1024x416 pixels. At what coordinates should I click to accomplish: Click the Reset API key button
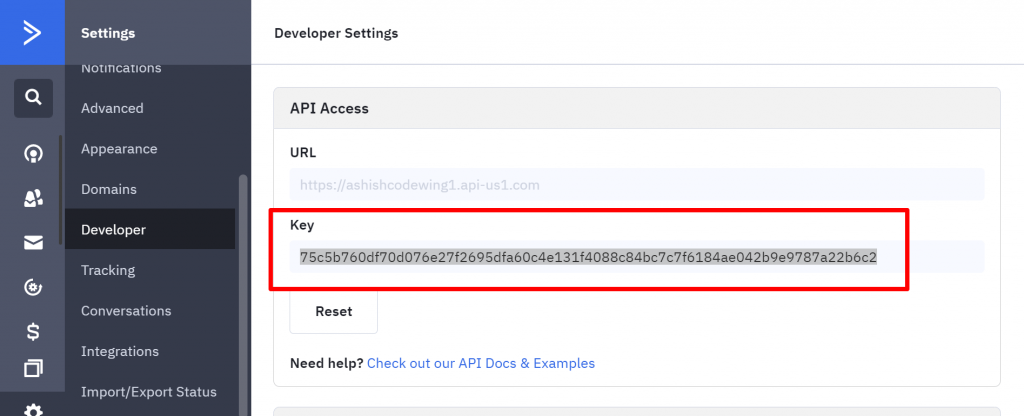point(333,311)
